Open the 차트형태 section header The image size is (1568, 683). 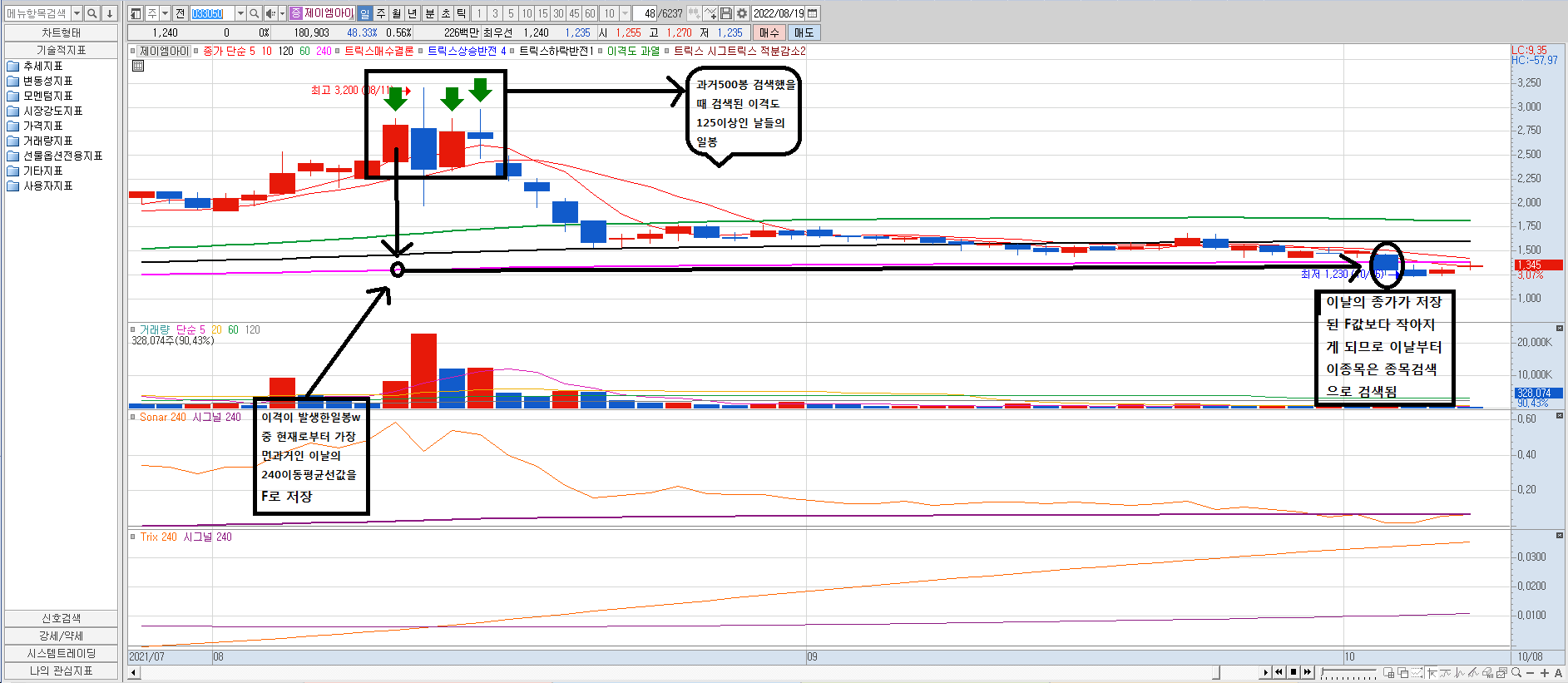pos(61,32)
